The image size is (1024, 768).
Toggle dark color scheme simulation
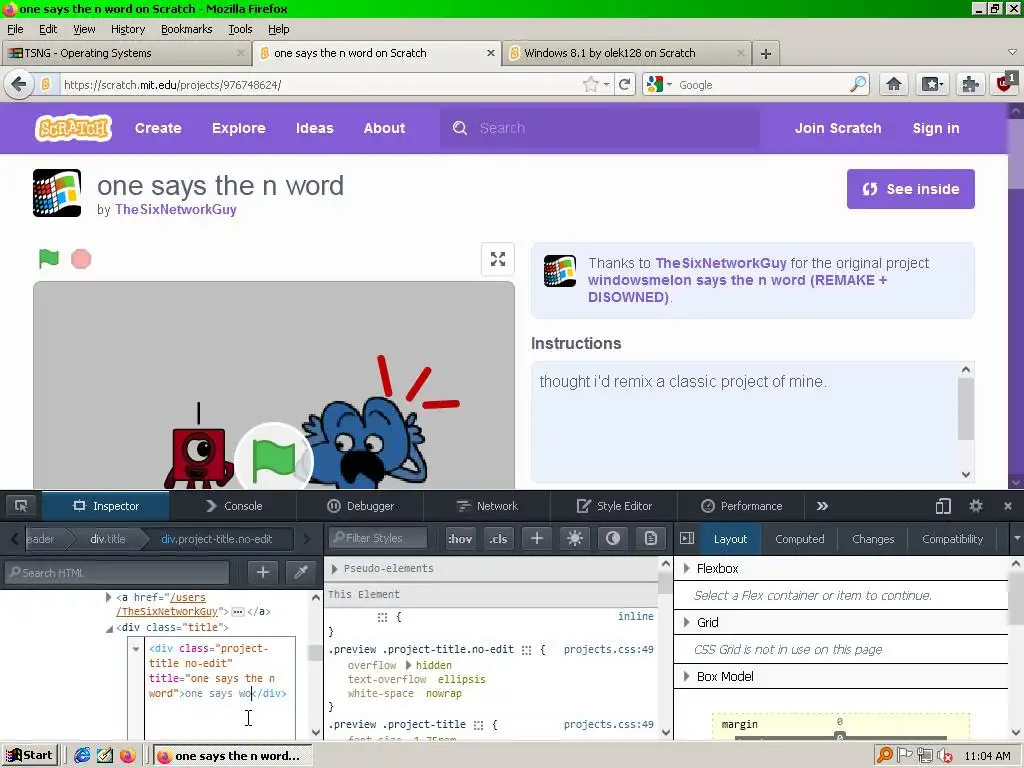click(x=613, y=538)
